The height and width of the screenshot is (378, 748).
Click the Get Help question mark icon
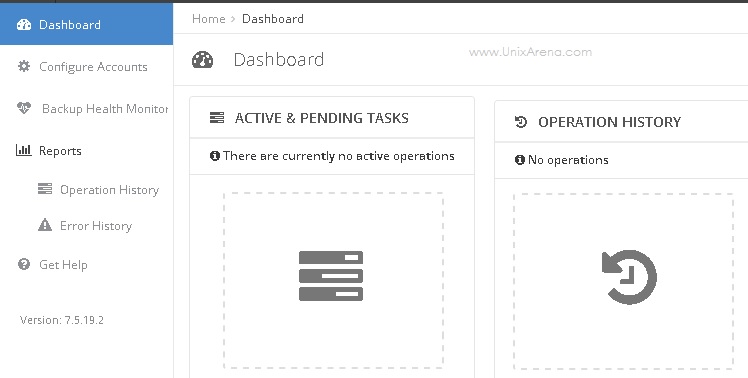(24, 264)
